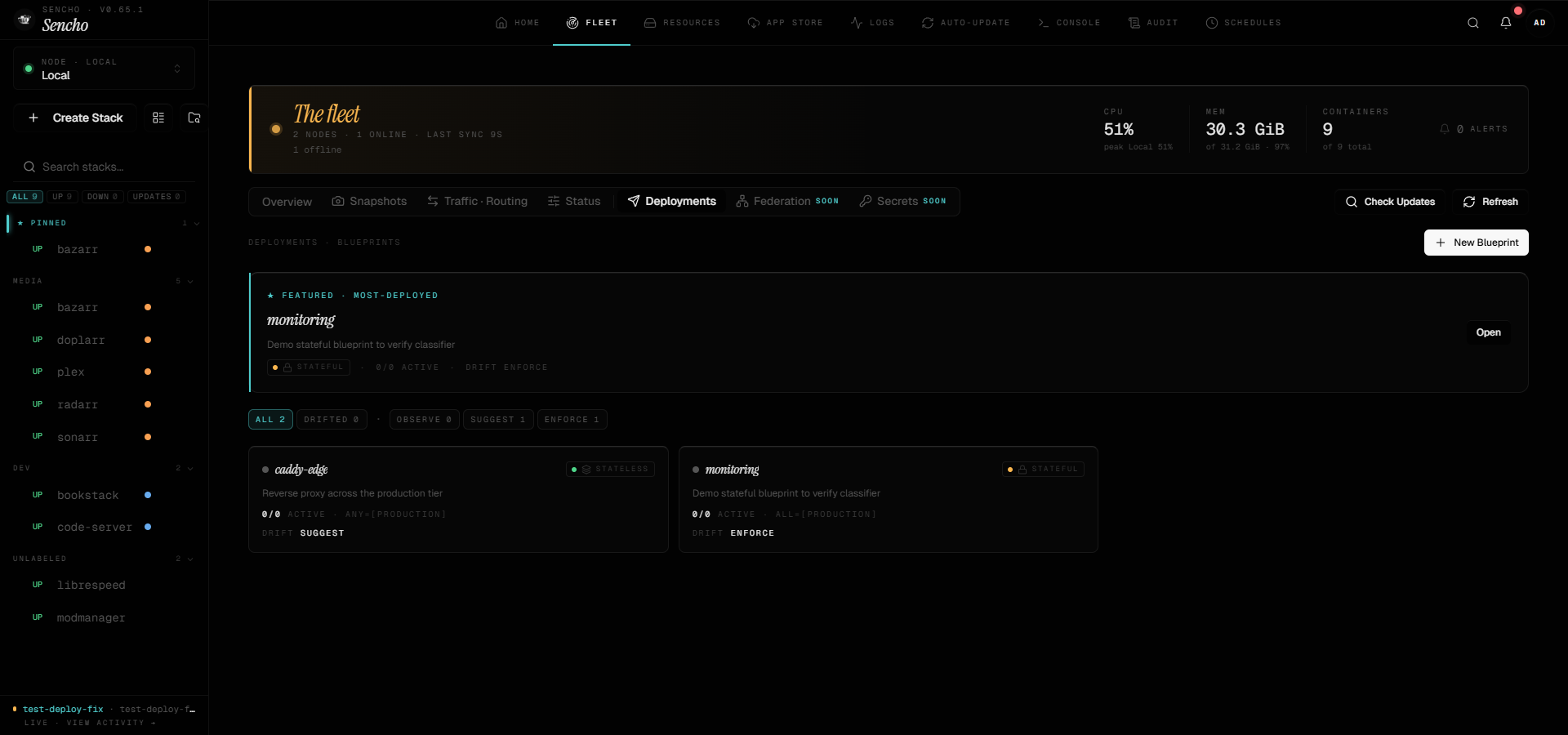Click the Secrets tab
1568x735 pixels.
(902, 202)
